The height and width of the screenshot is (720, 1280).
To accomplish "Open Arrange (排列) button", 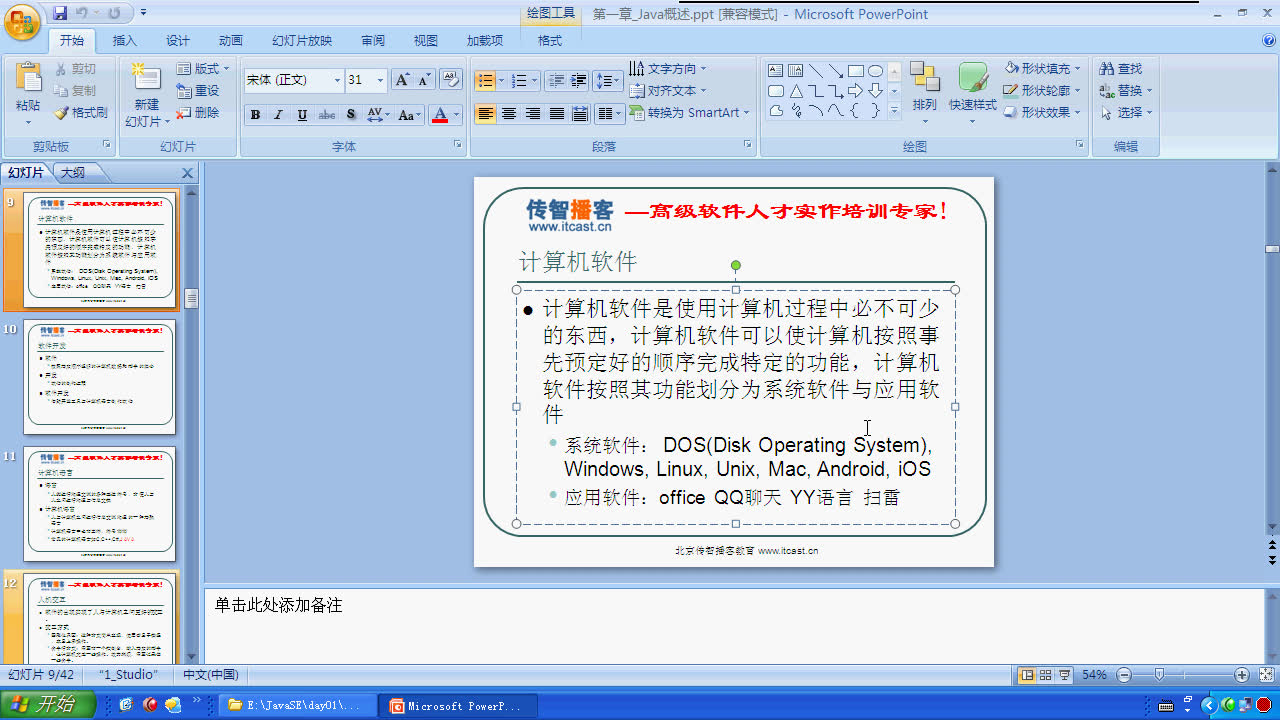I will 925,90.
